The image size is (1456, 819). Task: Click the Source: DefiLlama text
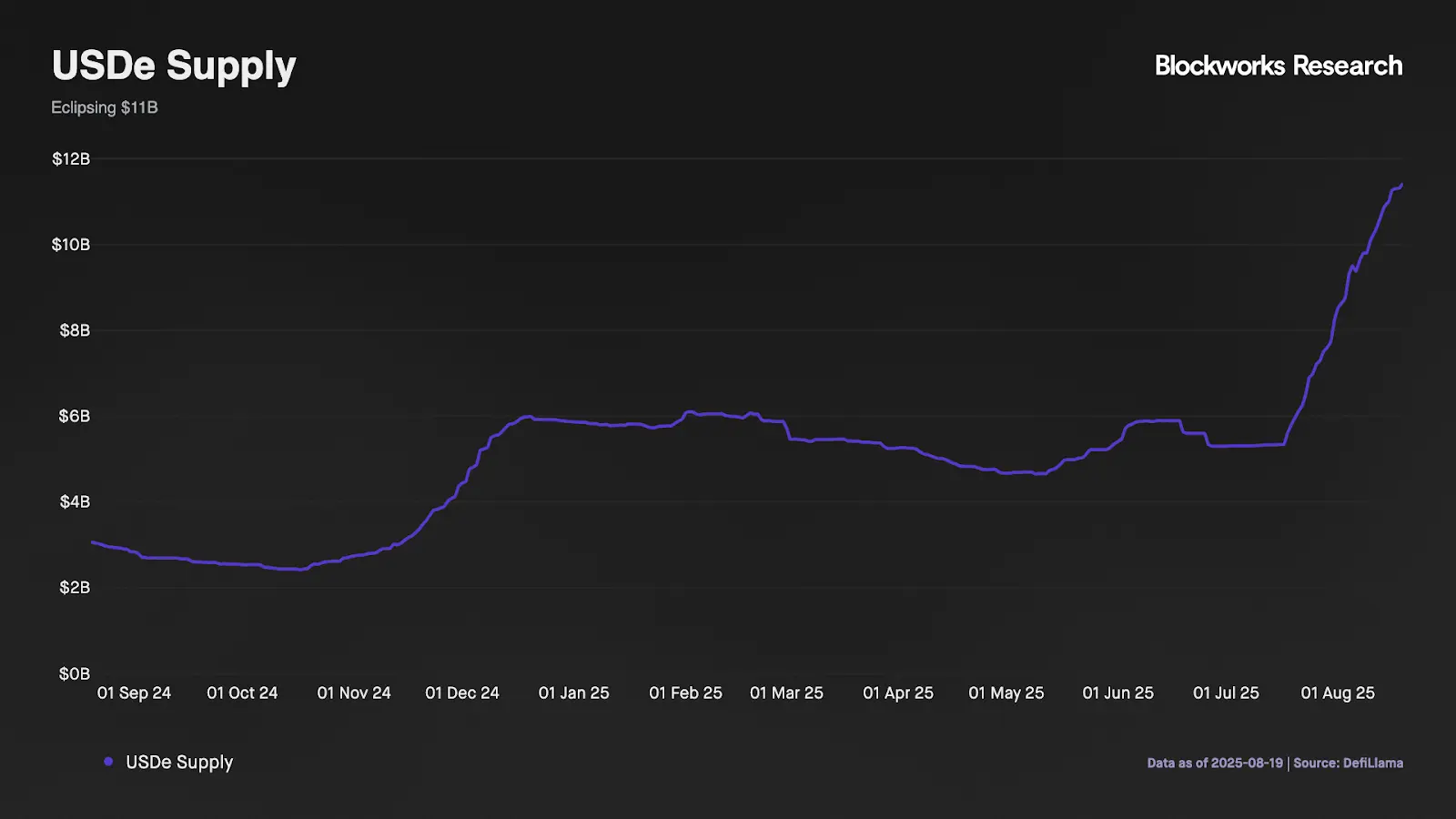1348,763
